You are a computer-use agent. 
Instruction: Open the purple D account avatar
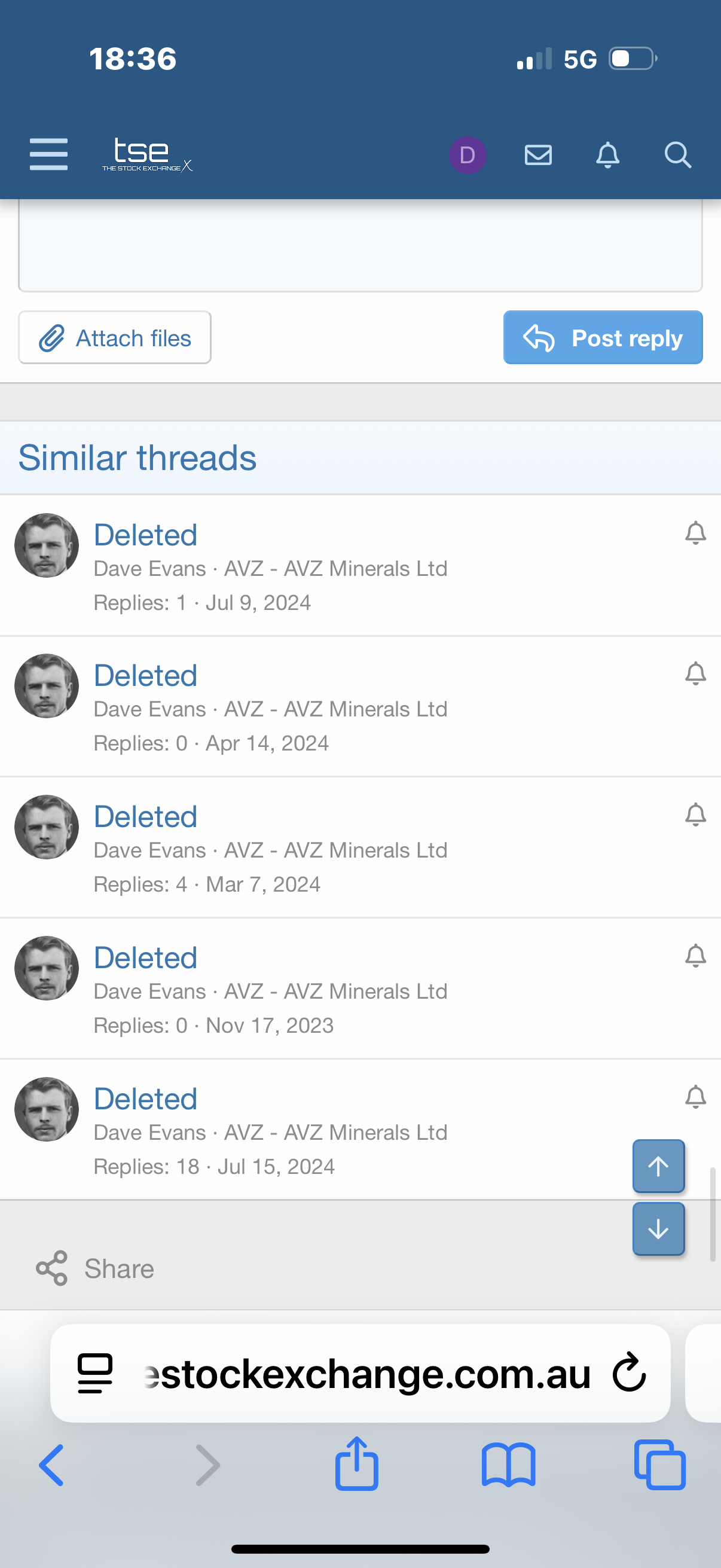(x=468, y=155)
